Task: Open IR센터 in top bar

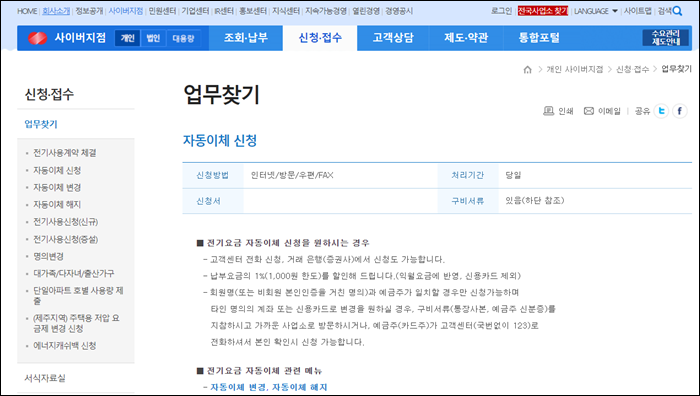Action: click(x=224, y=11)
